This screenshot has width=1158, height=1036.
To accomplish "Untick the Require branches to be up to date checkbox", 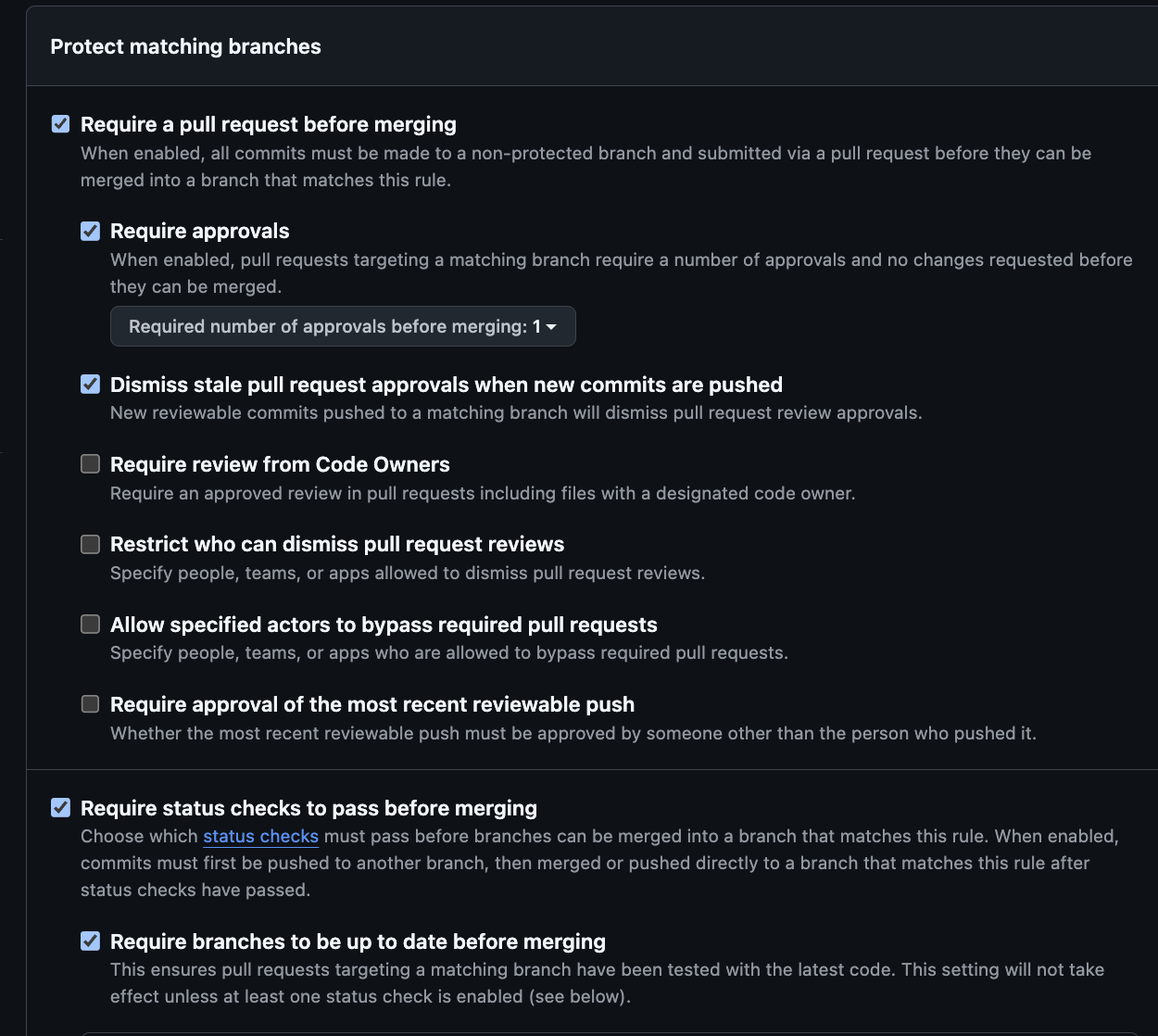I will 90,941.
